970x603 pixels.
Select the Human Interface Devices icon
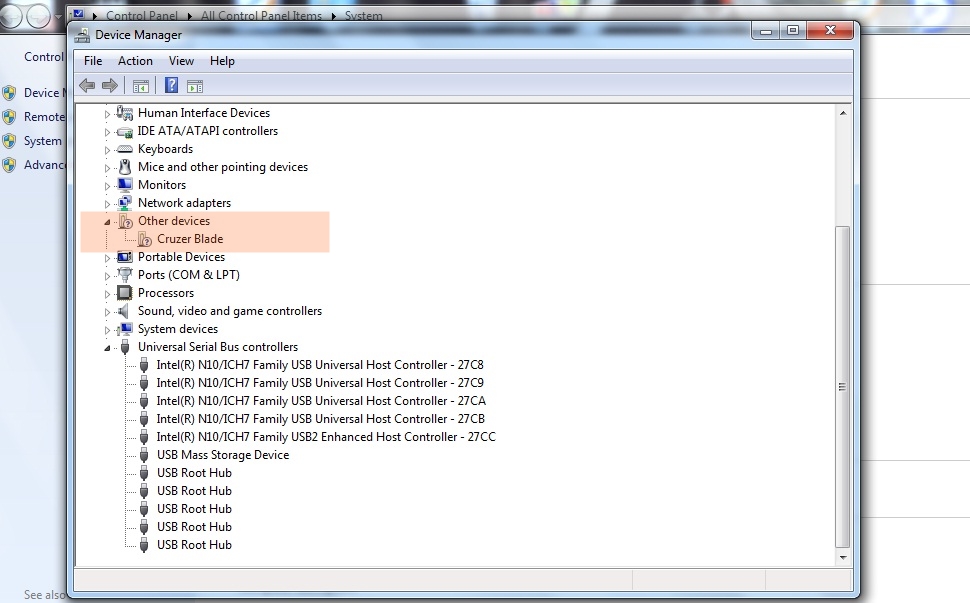tap(124, 113)
